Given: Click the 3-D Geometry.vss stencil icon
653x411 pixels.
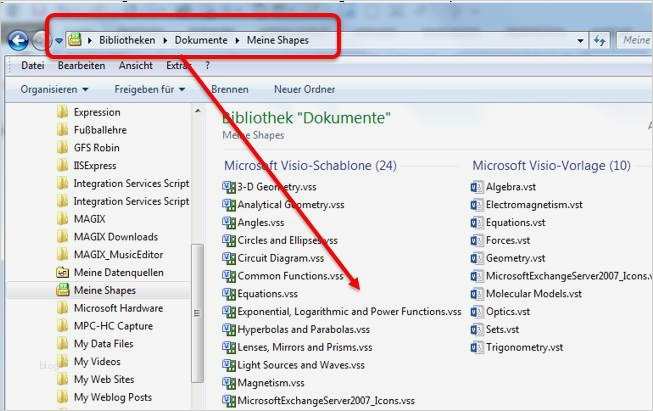Looking at the screenshot, I should tap(229, 187).
